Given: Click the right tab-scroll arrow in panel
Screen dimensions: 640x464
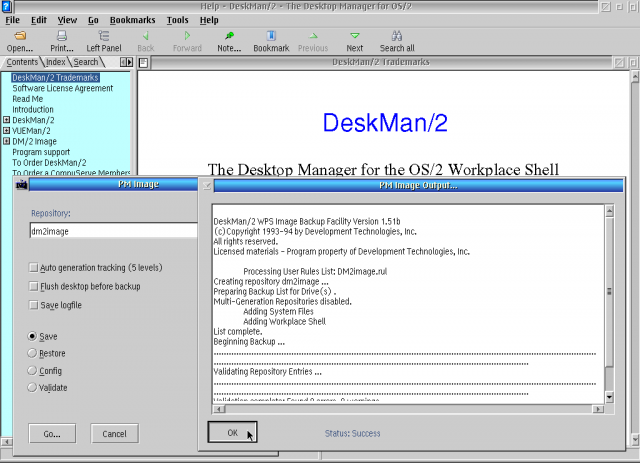Looking at the screenshot, I should (x=130, y=62).
